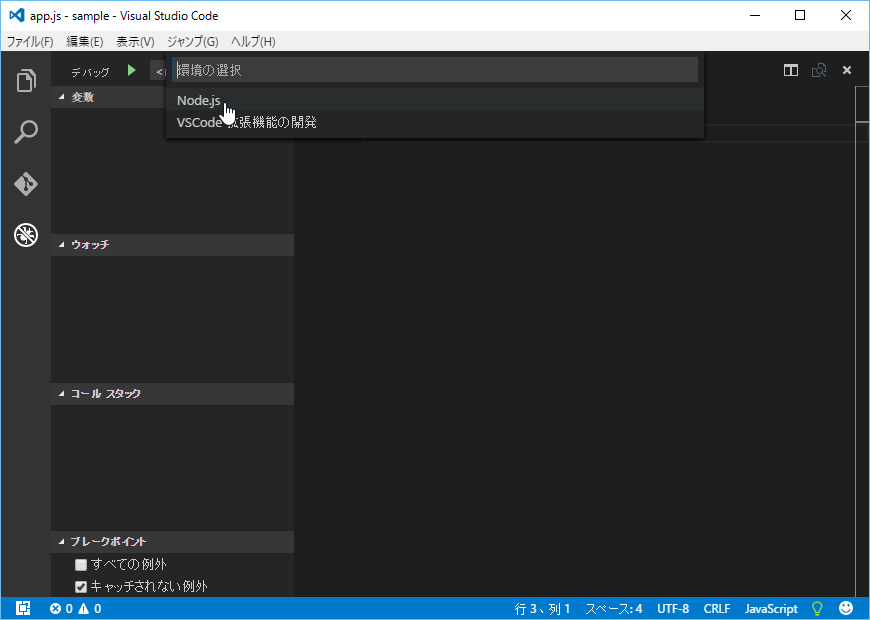The image size is (870, 620).
Task: Start debugging with green play button
Action: coord(131,71)
